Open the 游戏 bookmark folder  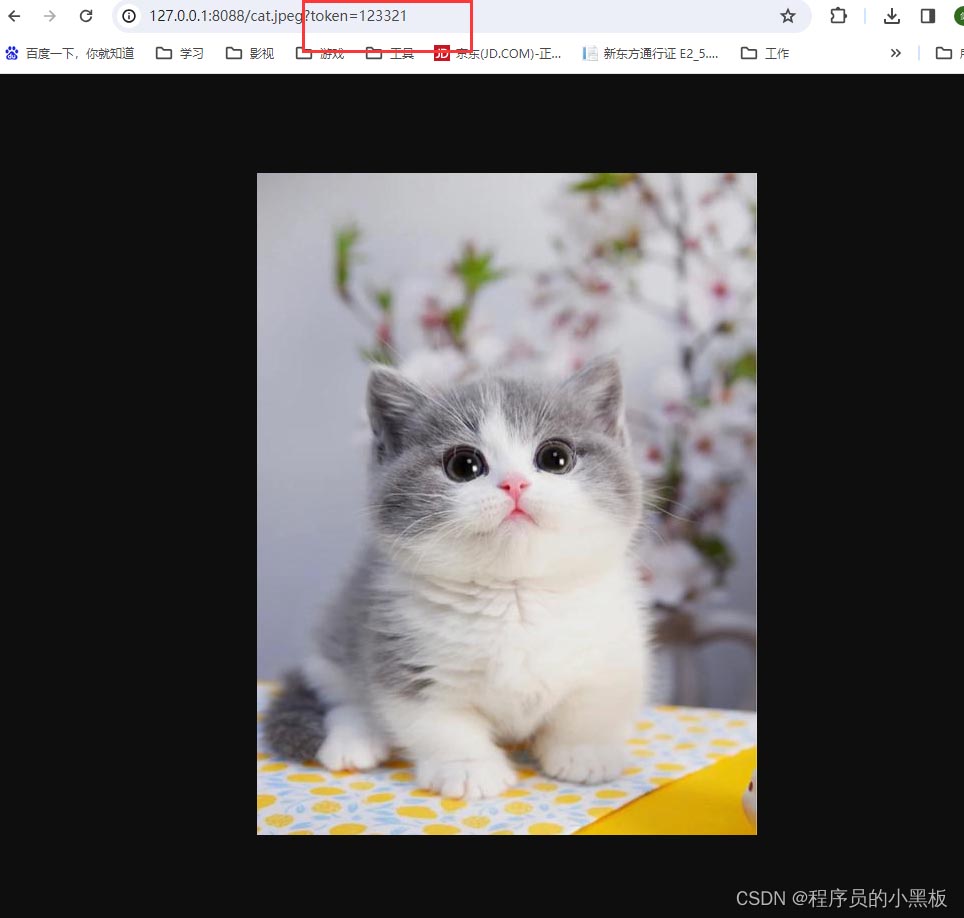320,53
